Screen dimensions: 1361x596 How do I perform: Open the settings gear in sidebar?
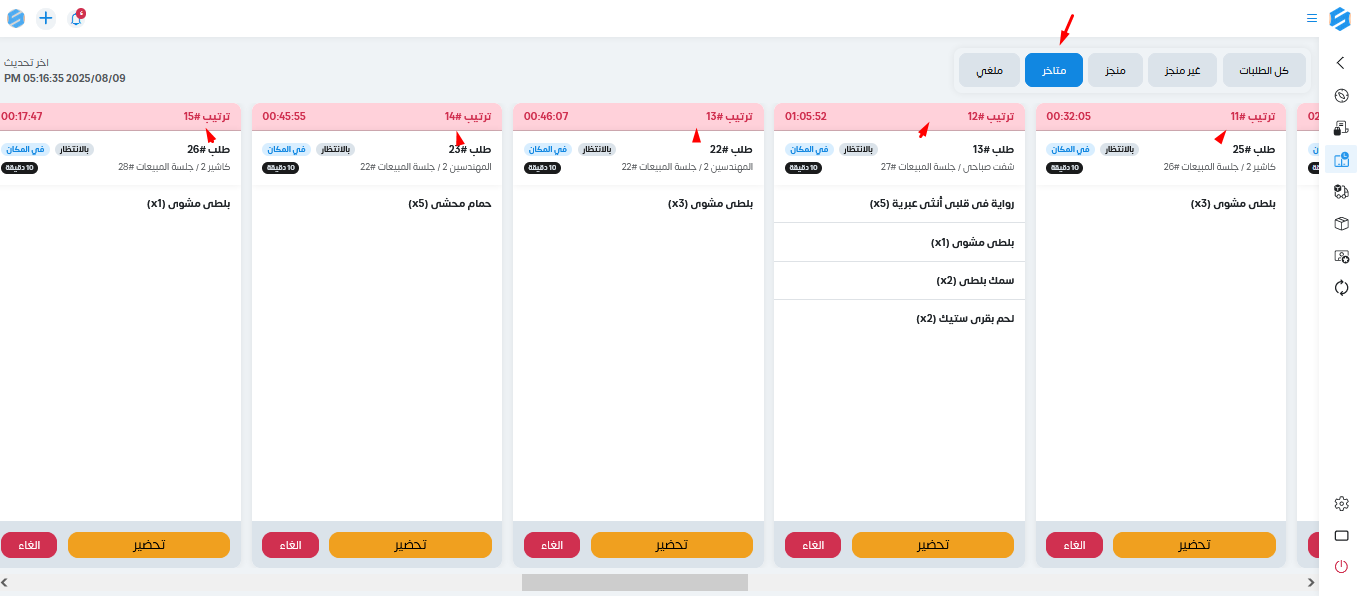[x=1342, y=503]
